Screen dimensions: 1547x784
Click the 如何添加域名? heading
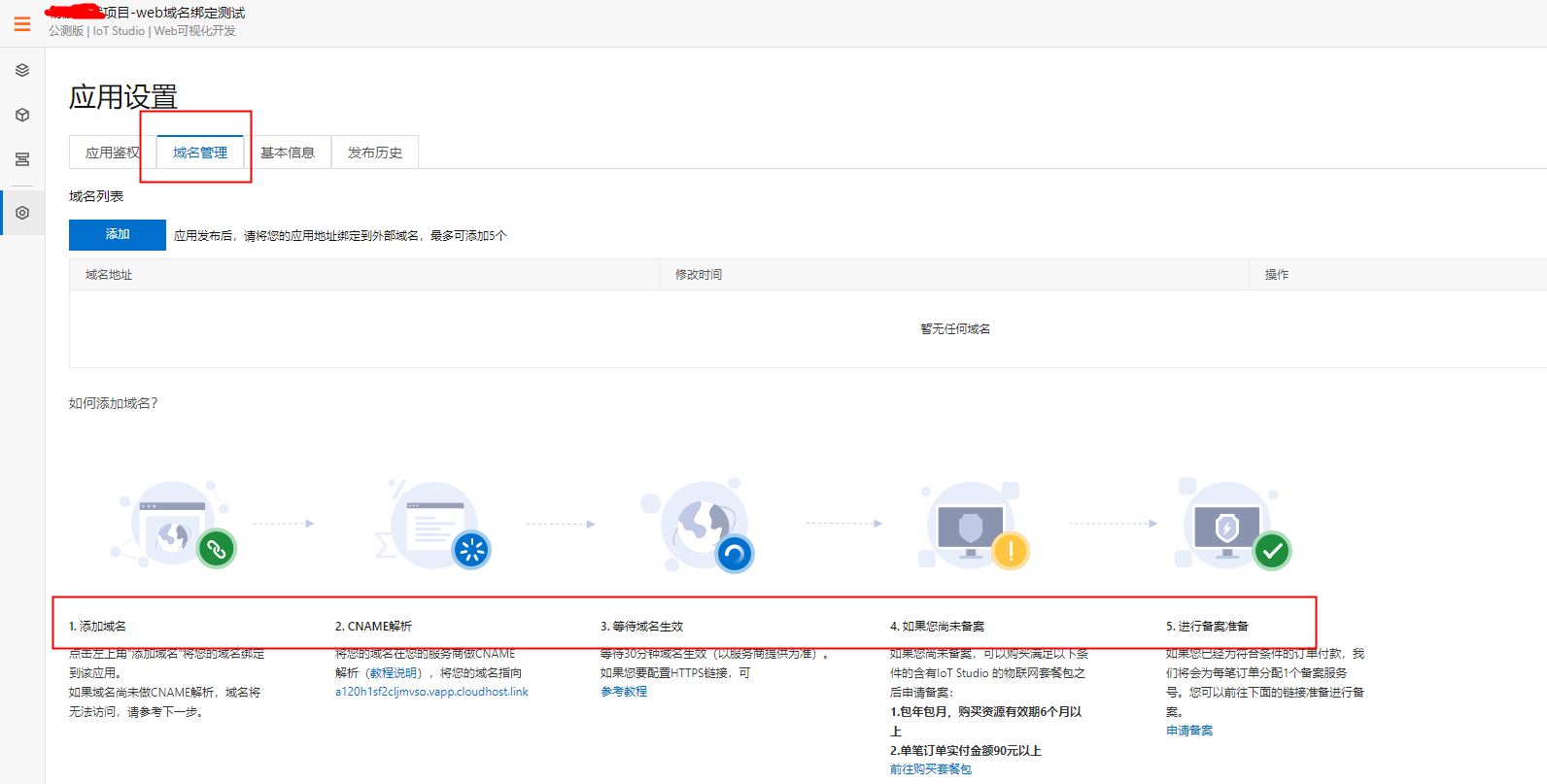113,403
